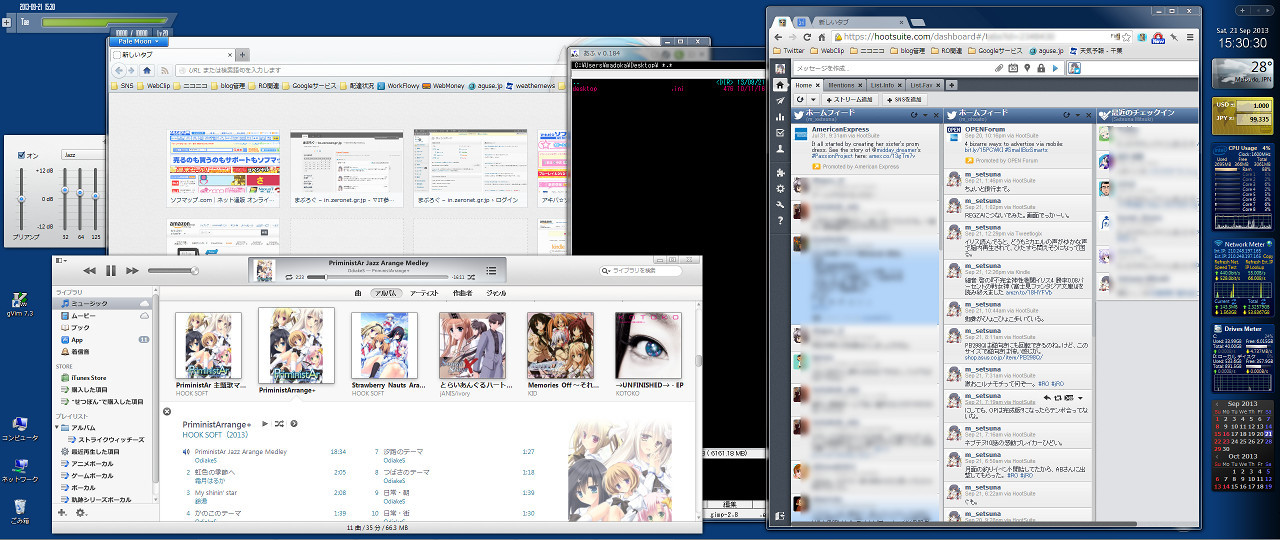The width and height of the screenshot is (1280, 540).
Task: Toggle repeat in iTunes now-playing display
Action: (x=288, y=275)
